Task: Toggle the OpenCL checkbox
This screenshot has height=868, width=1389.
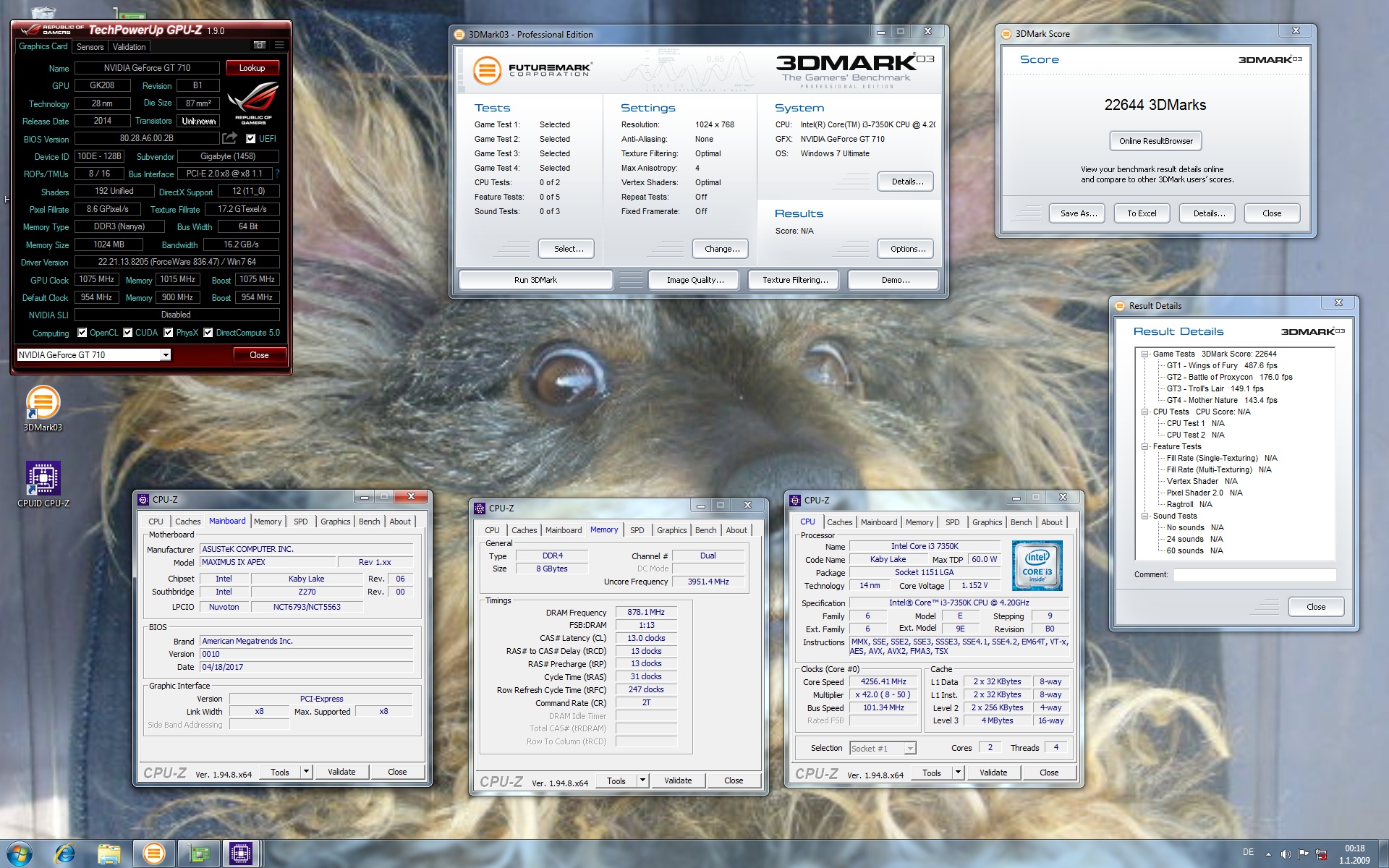Action: pos(82,333)
